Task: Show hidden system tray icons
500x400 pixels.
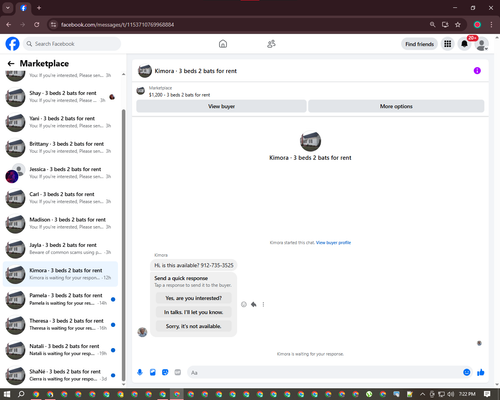Action: (422, 394)
